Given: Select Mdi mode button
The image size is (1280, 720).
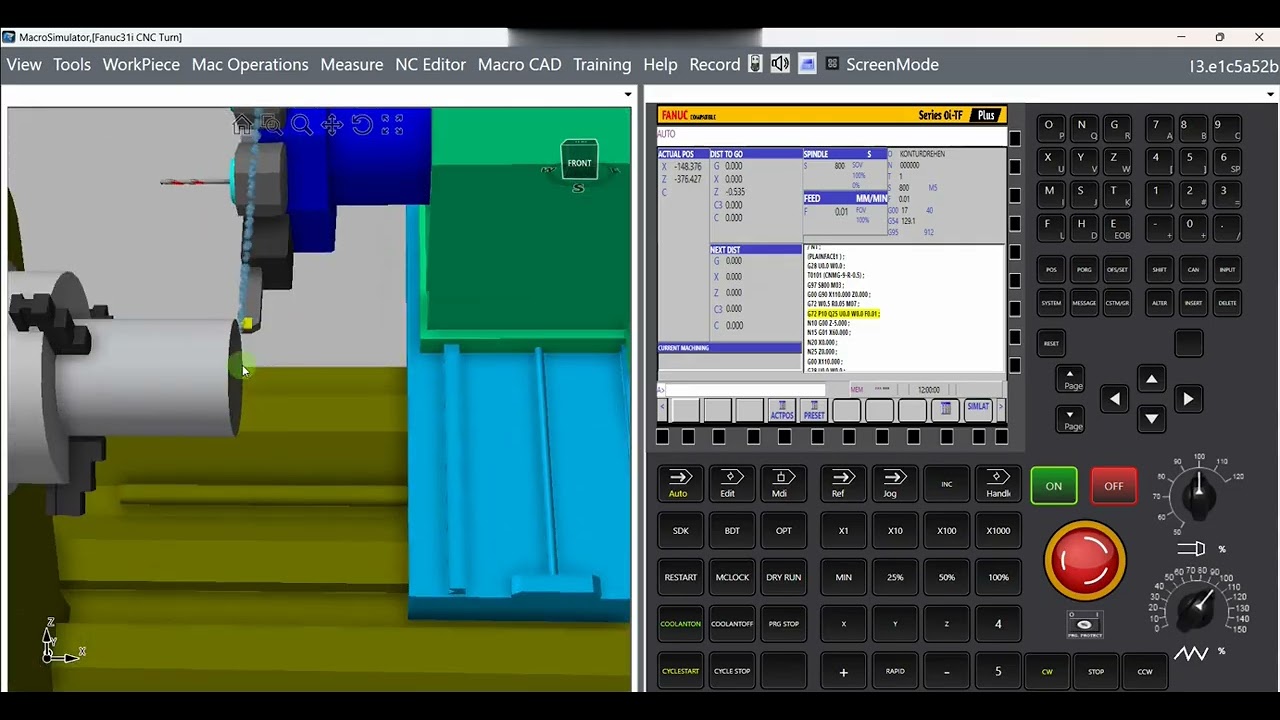Looking at the screenshot, I should click(783, 483).
